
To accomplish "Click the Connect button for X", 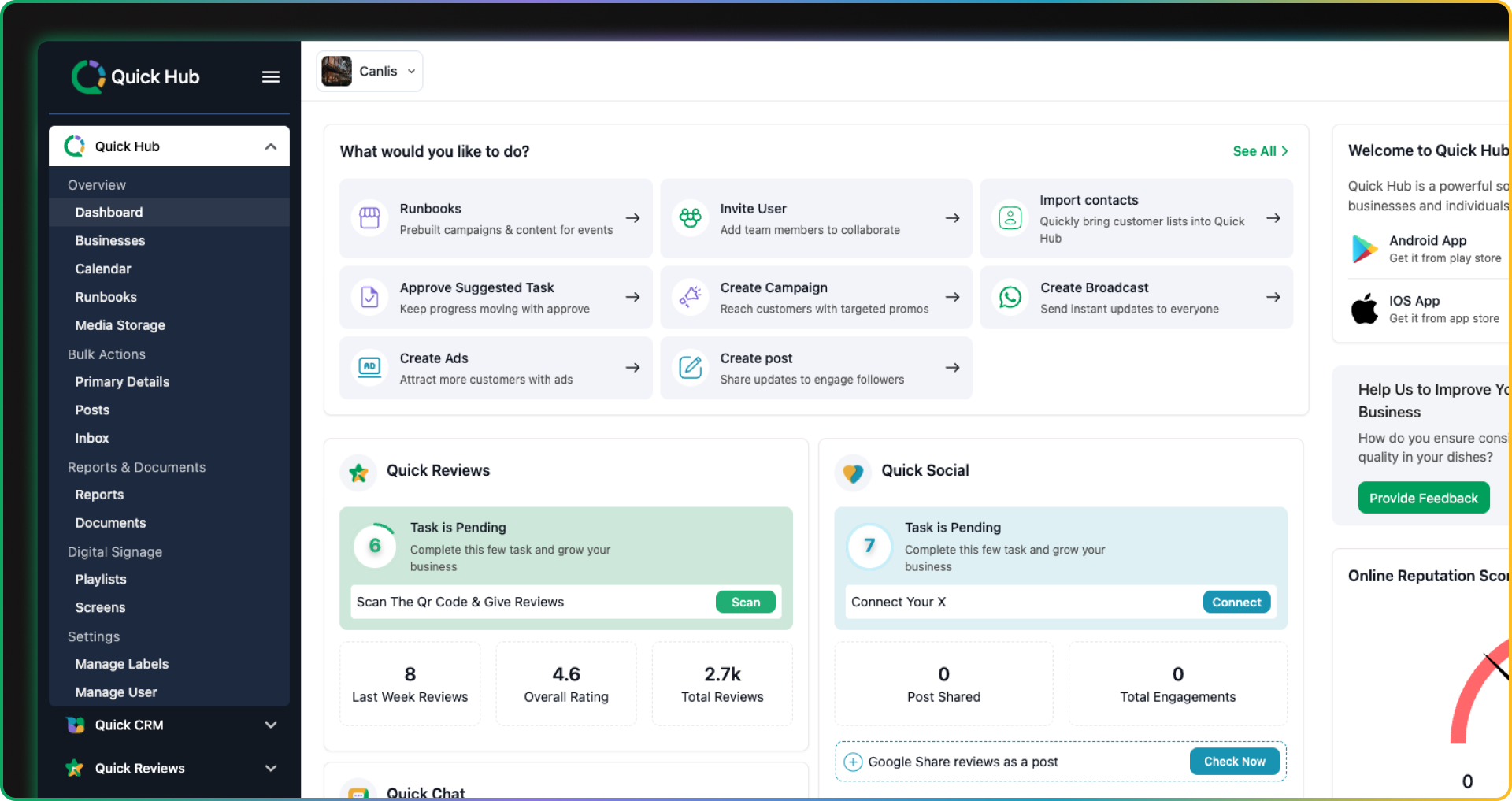I will (1236, 602).
